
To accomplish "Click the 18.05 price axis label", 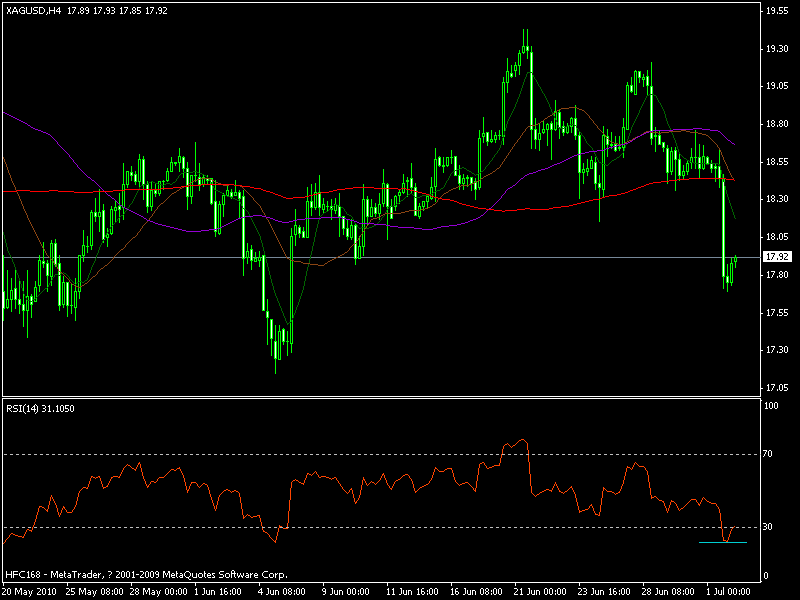I will click(777, 237).
